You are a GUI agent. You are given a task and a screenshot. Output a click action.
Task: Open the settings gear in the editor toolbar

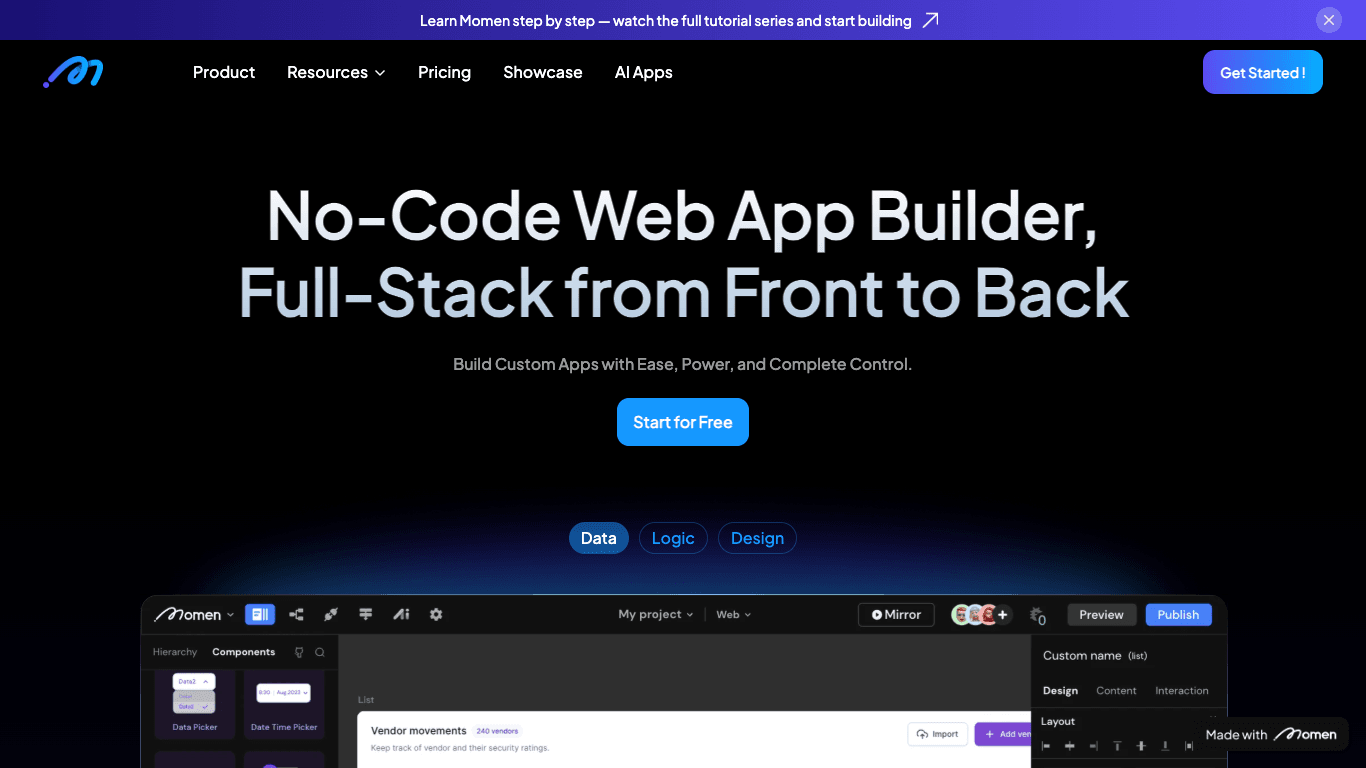(x=436, y=614)
